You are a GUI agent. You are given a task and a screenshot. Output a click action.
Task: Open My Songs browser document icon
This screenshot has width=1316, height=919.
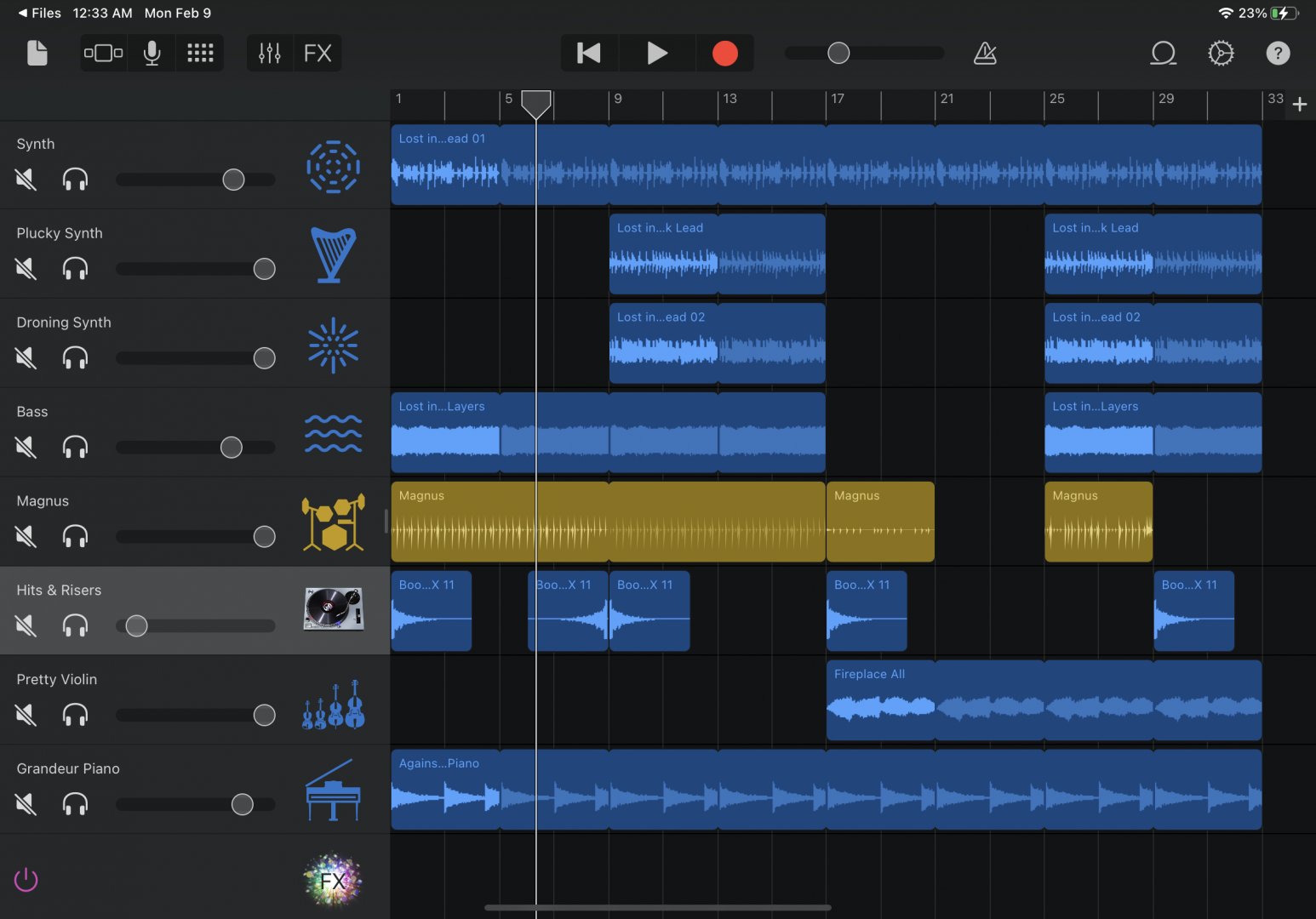point(37,53)
